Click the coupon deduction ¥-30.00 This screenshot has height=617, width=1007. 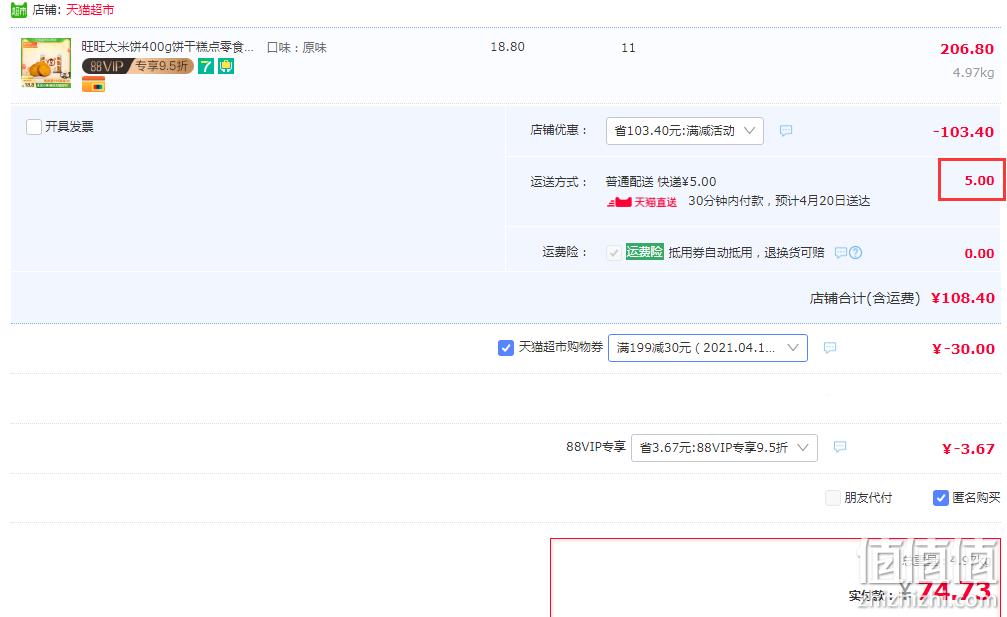963,349
